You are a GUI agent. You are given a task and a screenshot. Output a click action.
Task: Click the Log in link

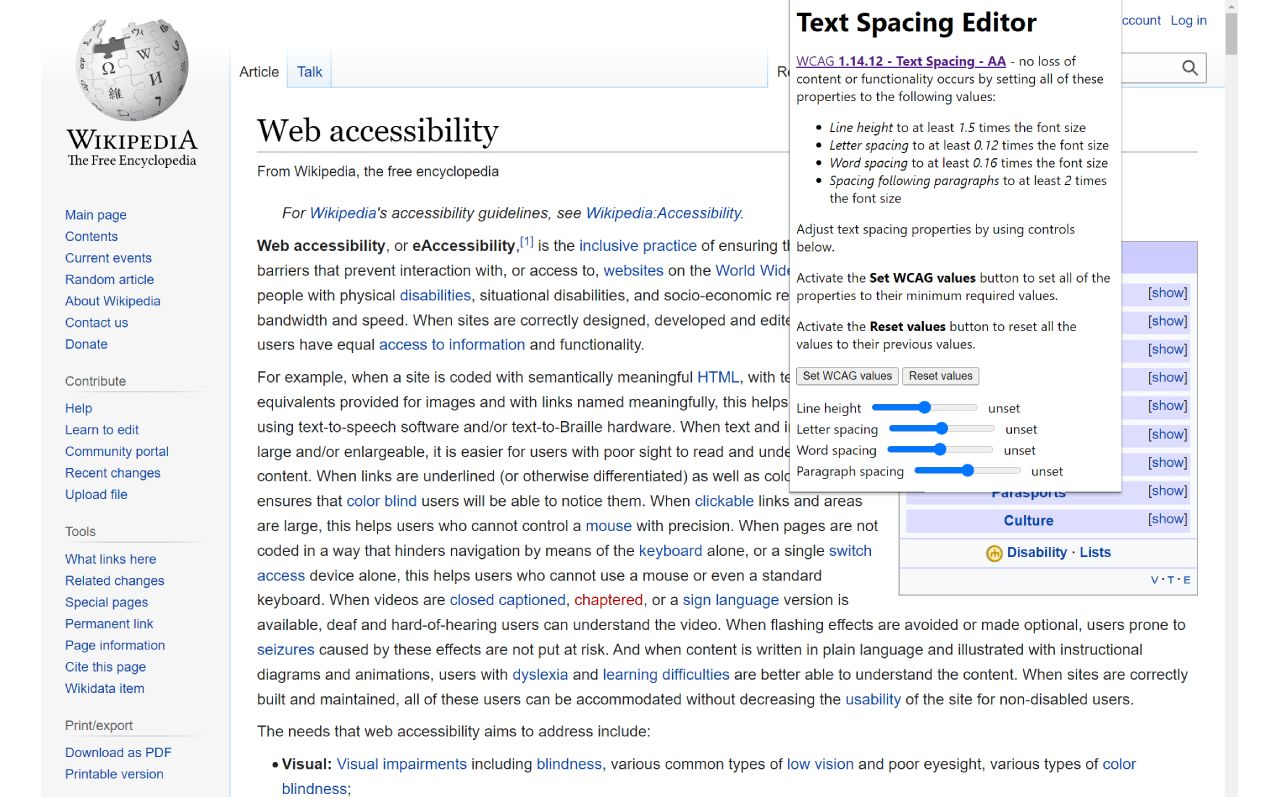pos(1189,20)
